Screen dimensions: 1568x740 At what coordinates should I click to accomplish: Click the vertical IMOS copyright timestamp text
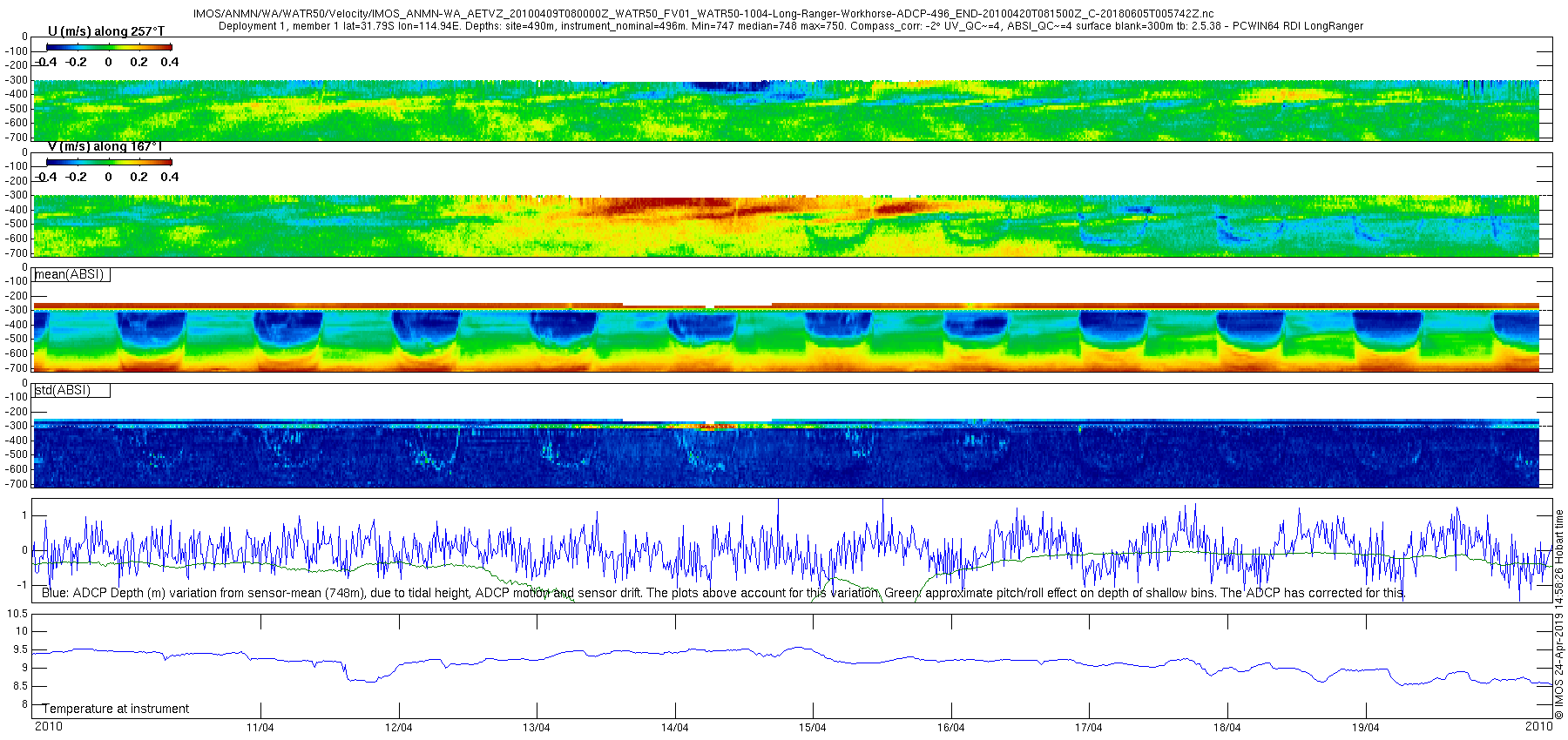point(1558,614)
